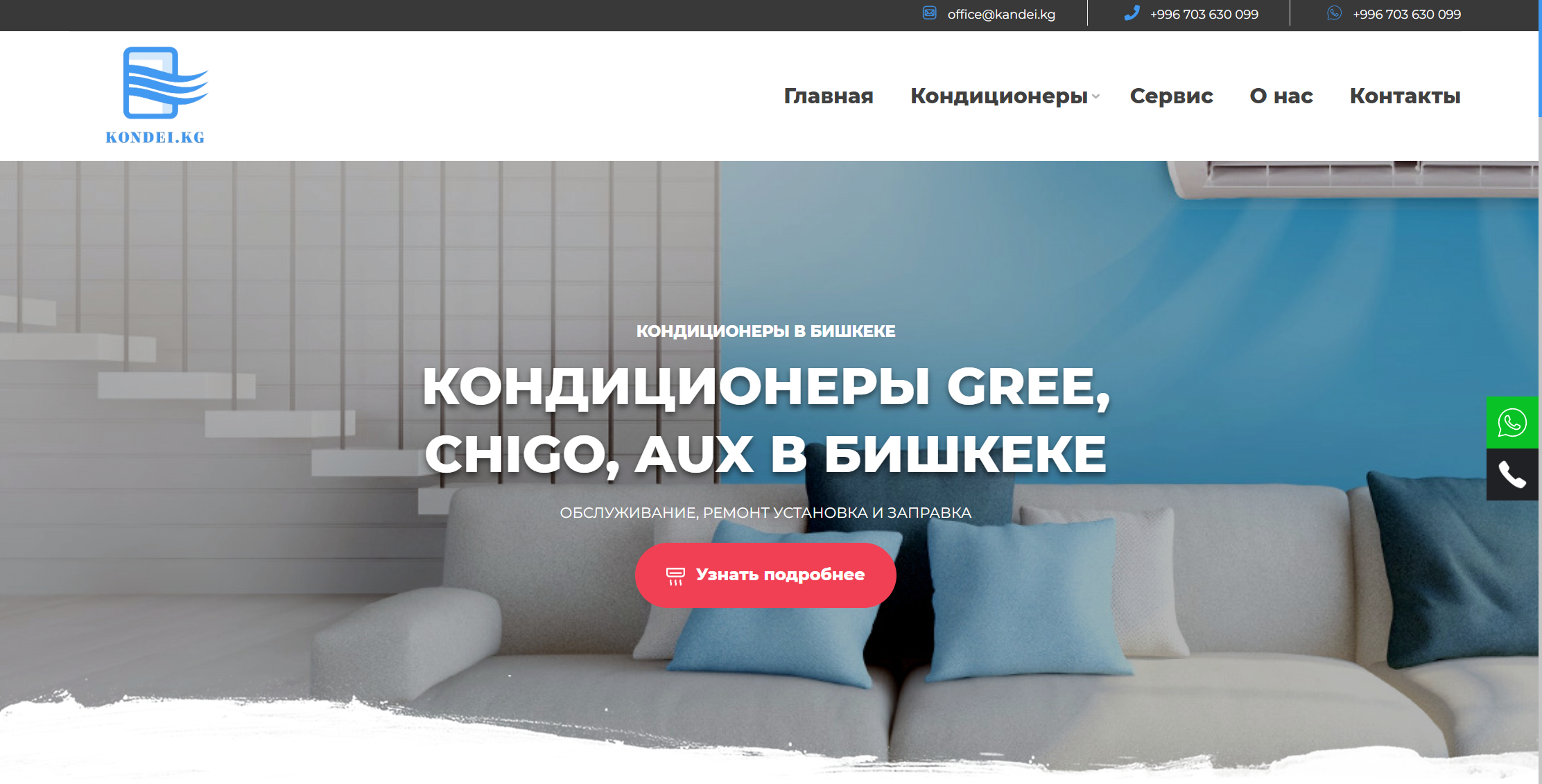Click the page vertical scrollbar
1542x784 pixels.
pyautogui.click(x=1540, y=392)
